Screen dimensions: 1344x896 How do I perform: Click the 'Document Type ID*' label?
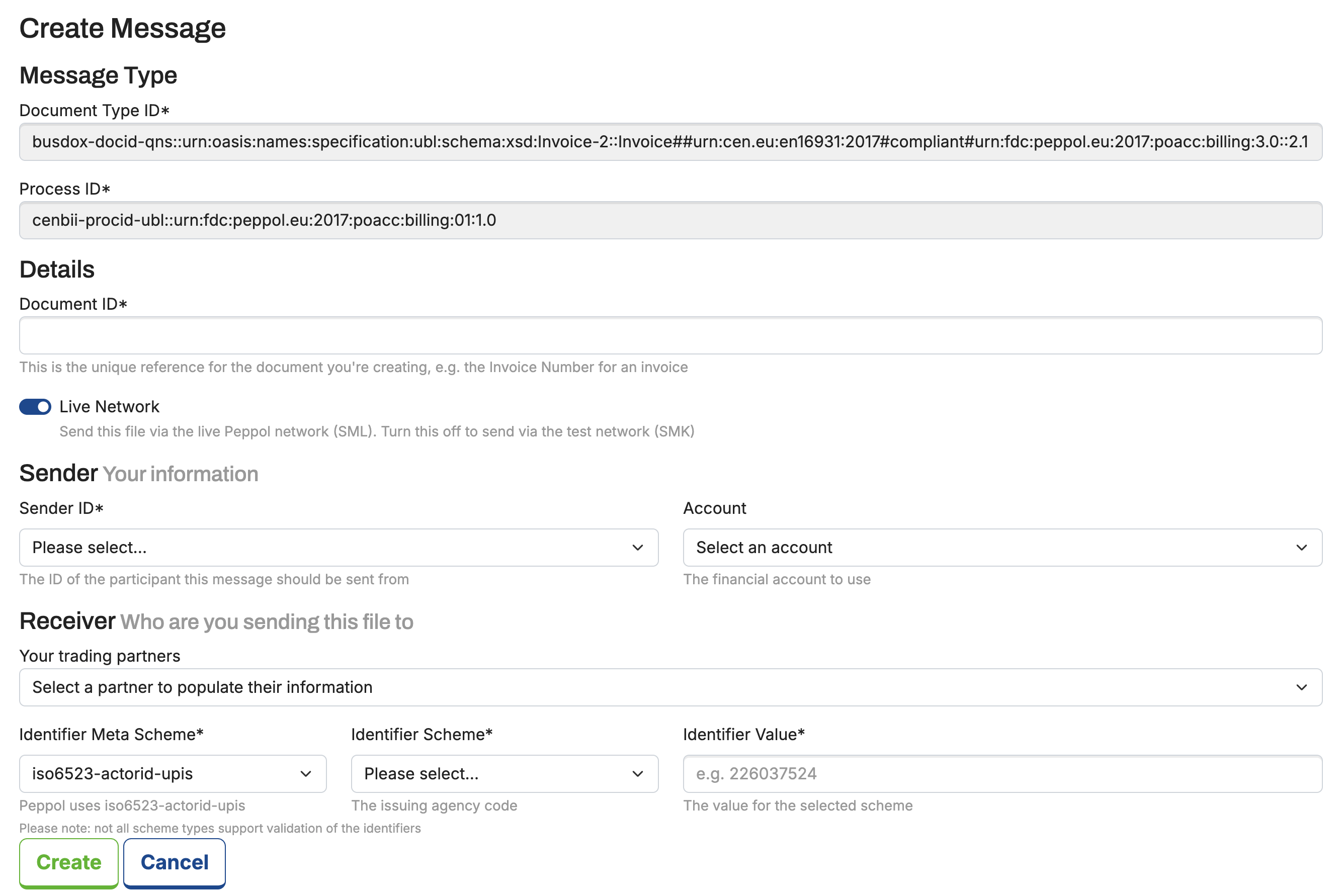95,110
